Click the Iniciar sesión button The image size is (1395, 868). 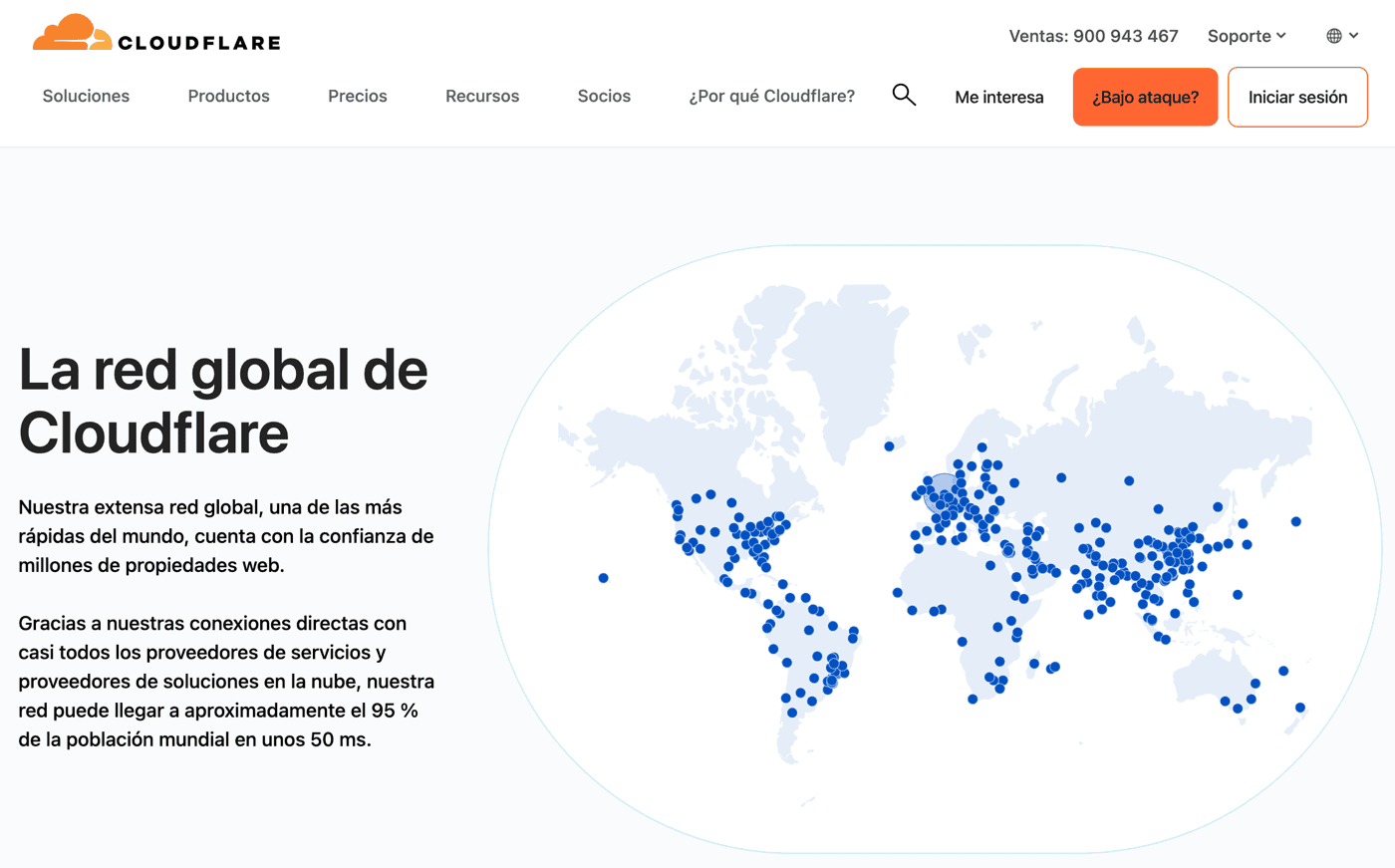[1297, 97]
